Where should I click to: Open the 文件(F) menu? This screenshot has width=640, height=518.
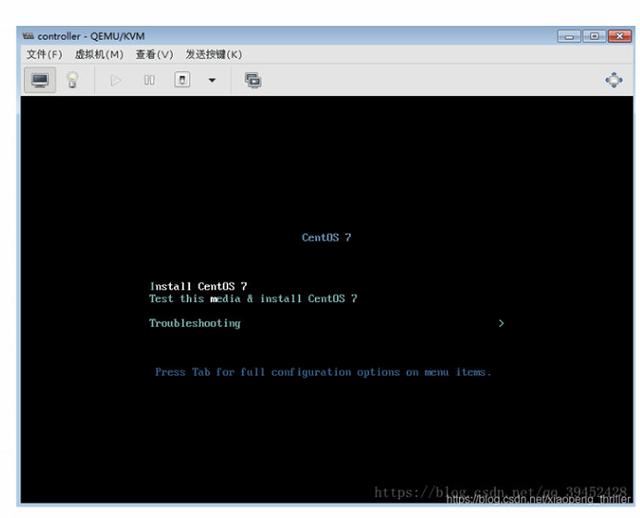click(44, 54)
